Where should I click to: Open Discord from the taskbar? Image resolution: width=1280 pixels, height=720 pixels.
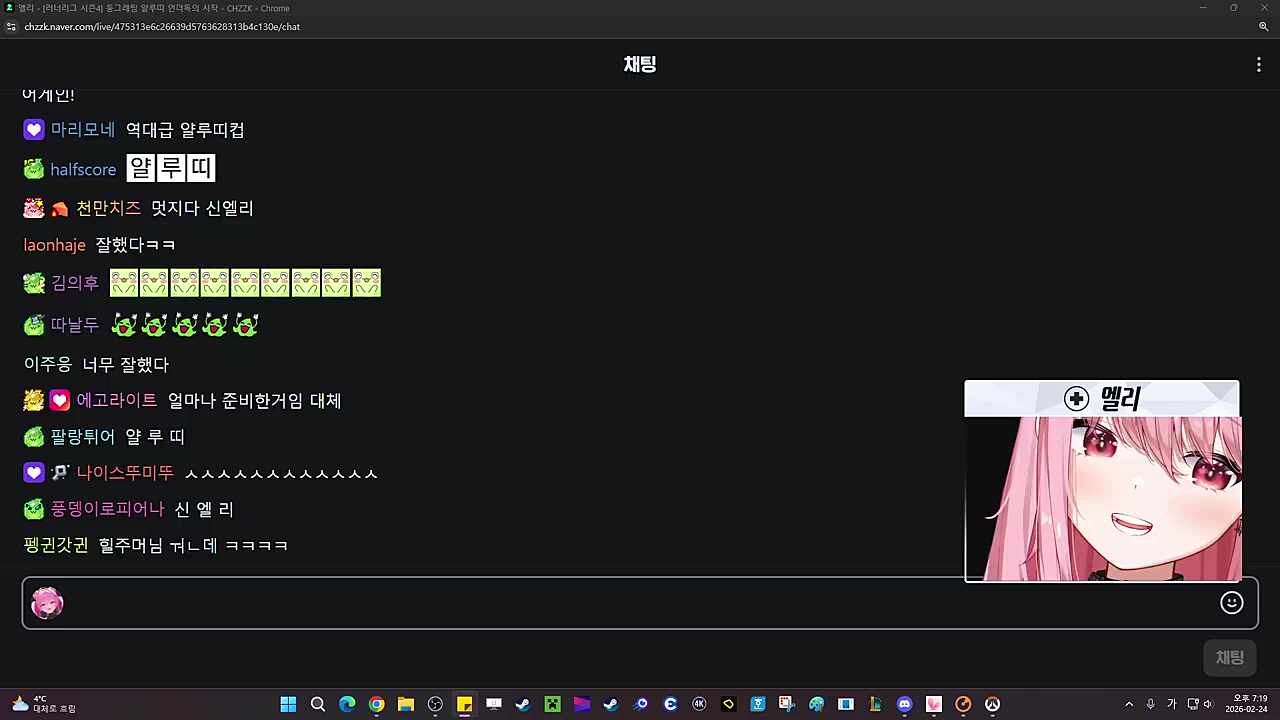[x=904, y=704]
